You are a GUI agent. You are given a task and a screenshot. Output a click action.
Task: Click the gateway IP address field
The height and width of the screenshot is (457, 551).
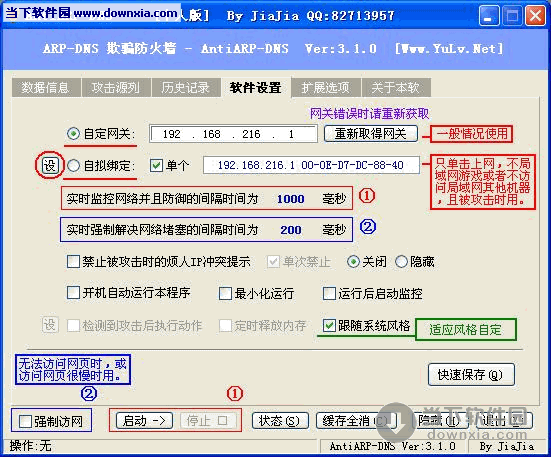(x=233, y=134)
